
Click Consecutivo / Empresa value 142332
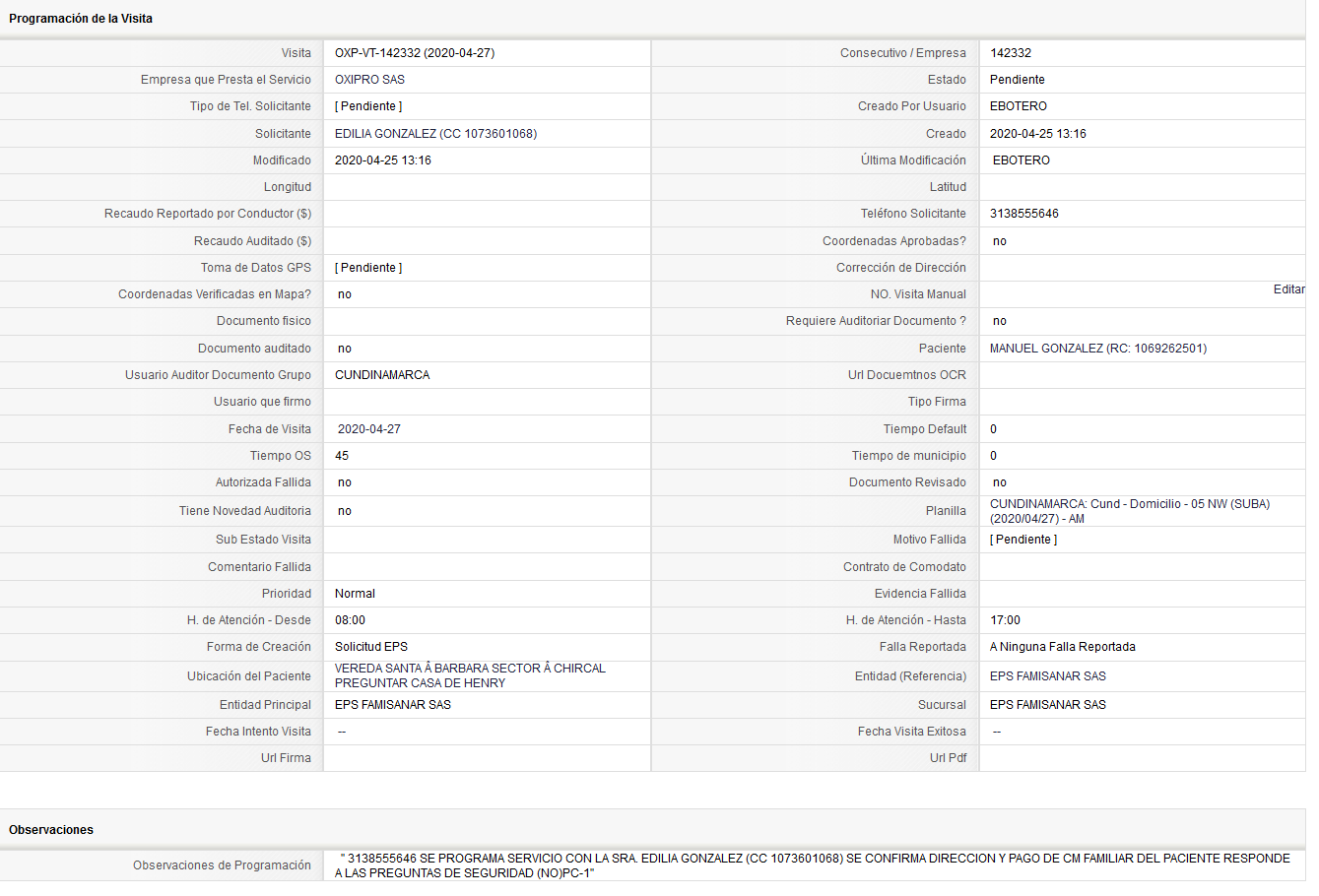[1011, 53]
